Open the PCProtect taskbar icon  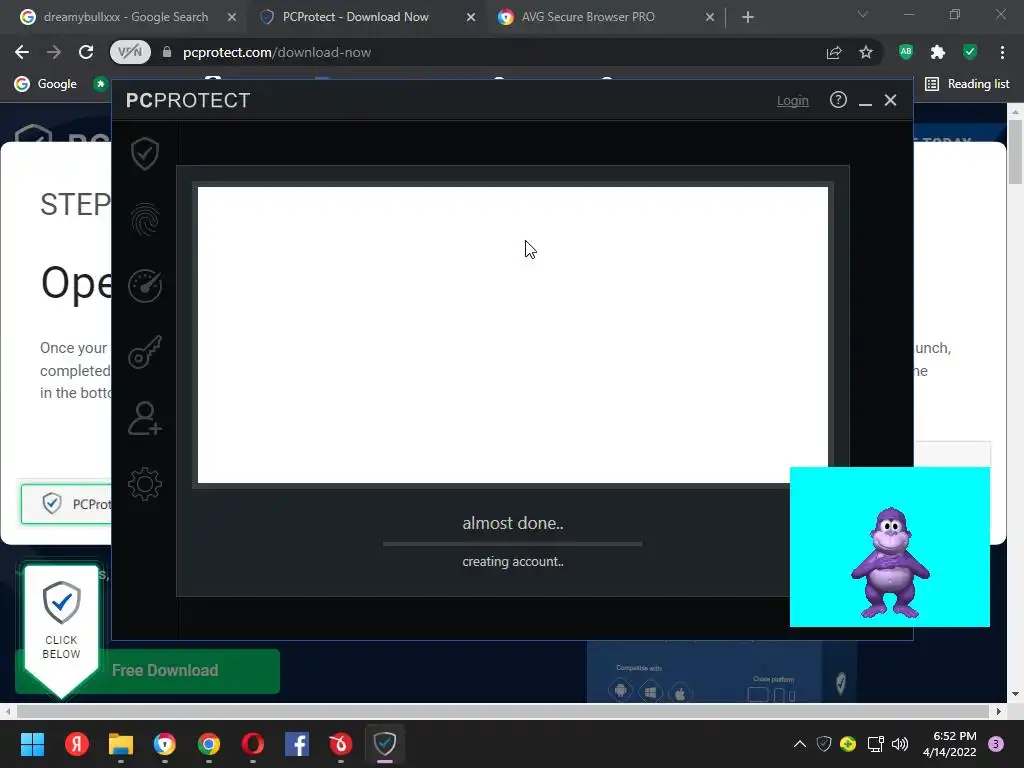pos(385,744)
